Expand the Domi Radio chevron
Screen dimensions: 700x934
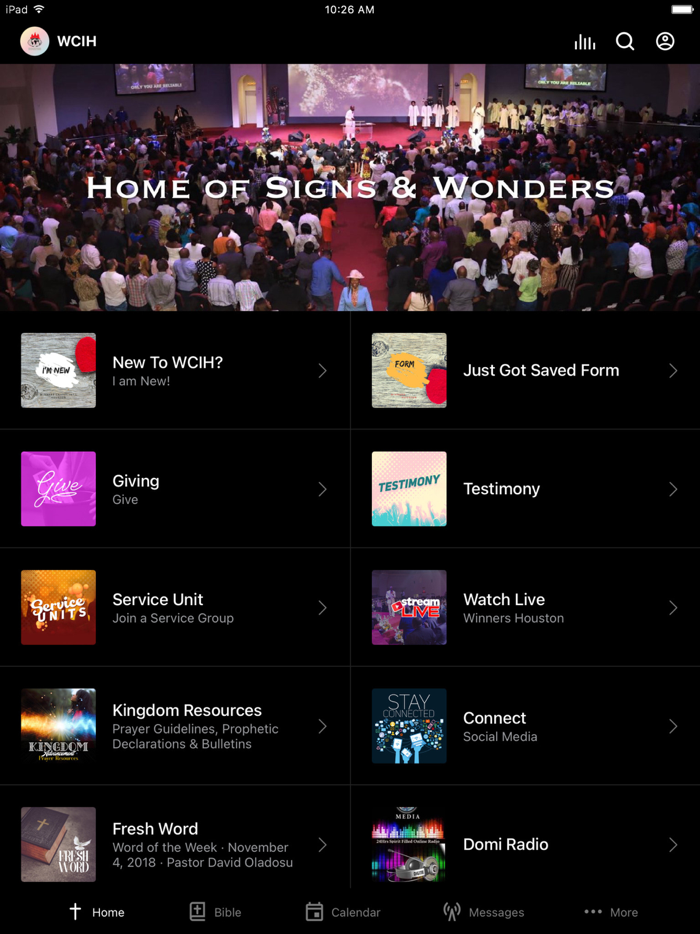click(673, 845)
